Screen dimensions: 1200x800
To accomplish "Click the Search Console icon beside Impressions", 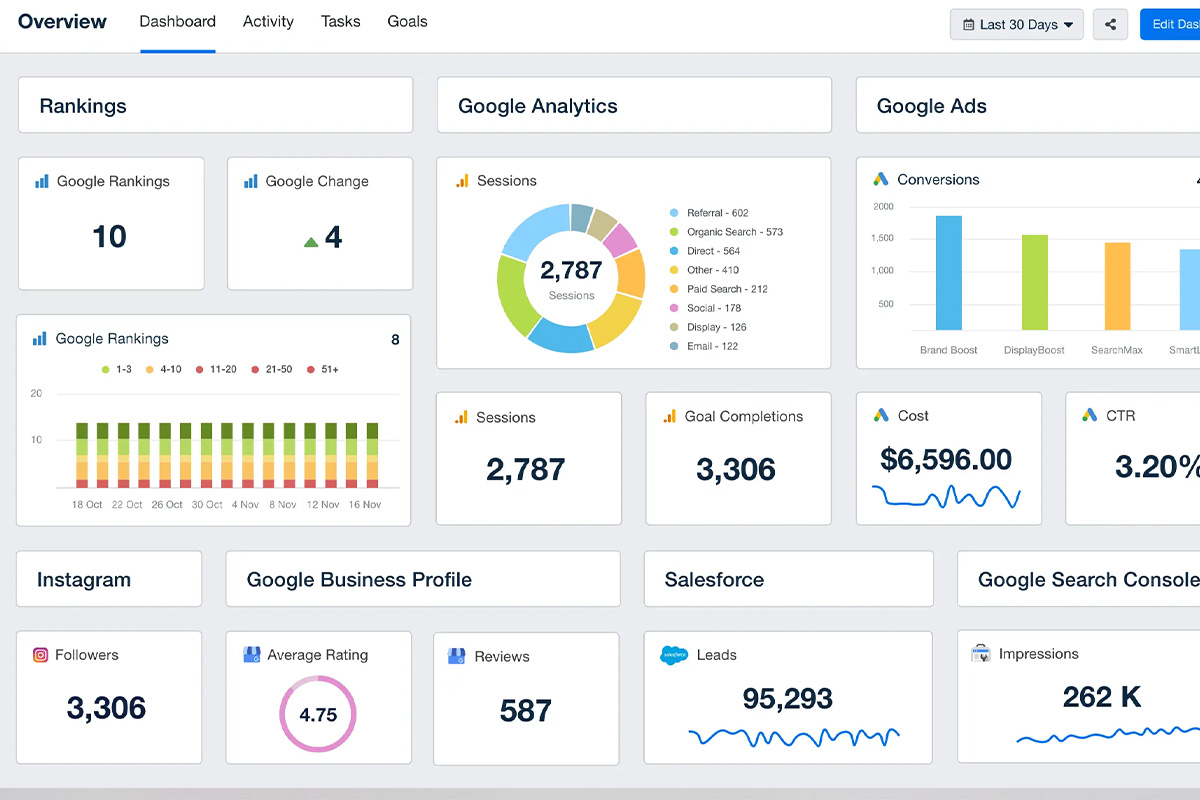I will click(x=981, y=654).
